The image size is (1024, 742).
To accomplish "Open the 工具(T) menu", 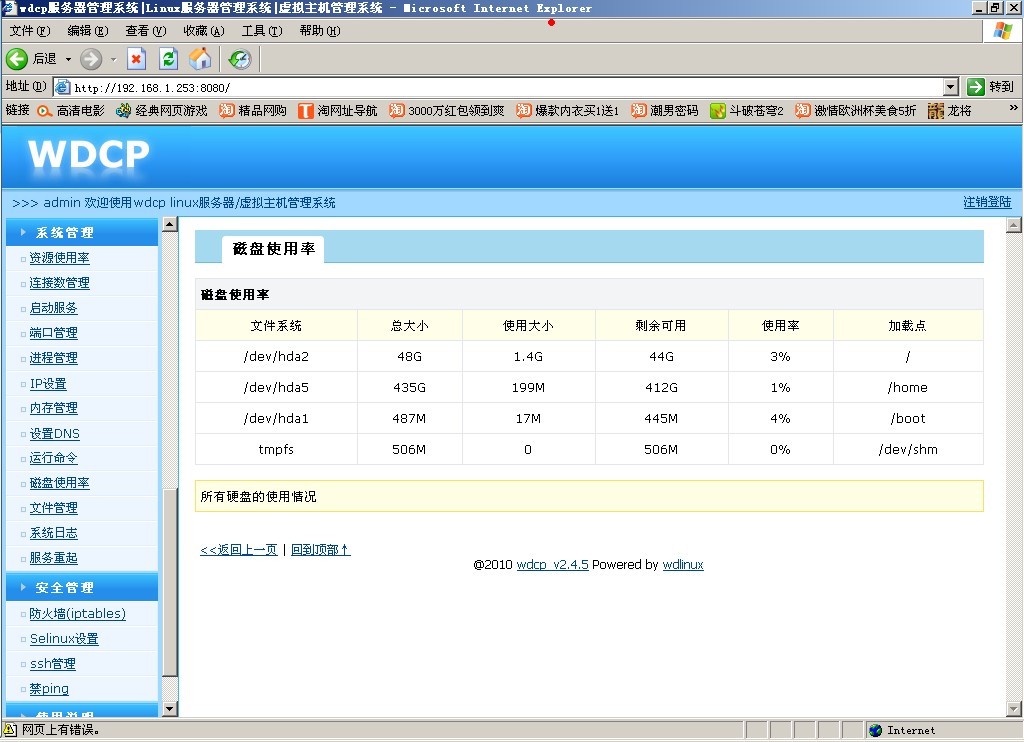I will 261,31.
